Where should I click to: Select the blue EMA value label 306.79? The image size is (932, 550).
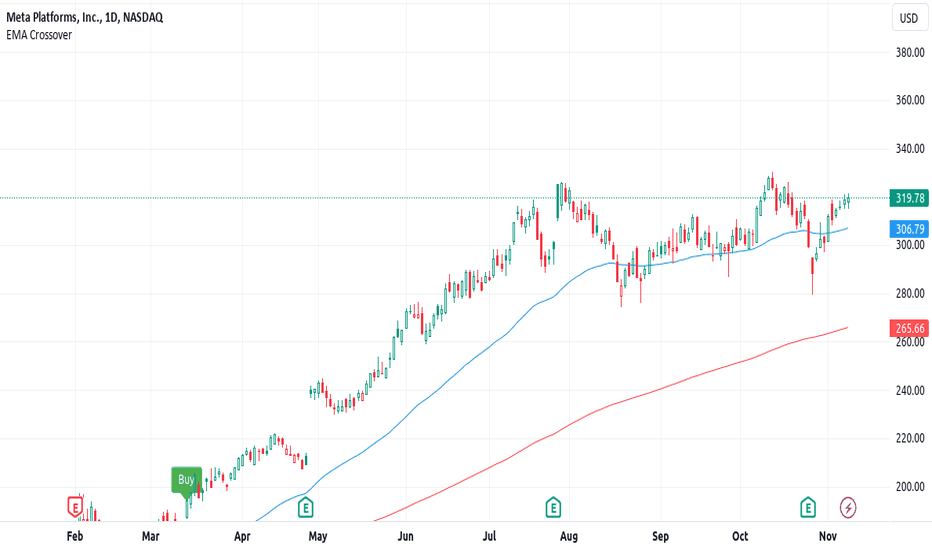[x=909, y=229]
